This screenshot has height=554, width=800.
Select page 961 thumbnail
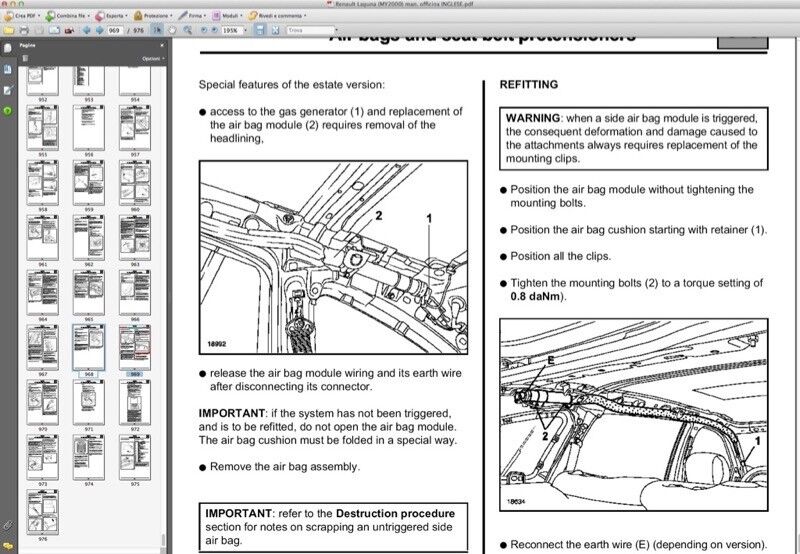click(42, 238)
